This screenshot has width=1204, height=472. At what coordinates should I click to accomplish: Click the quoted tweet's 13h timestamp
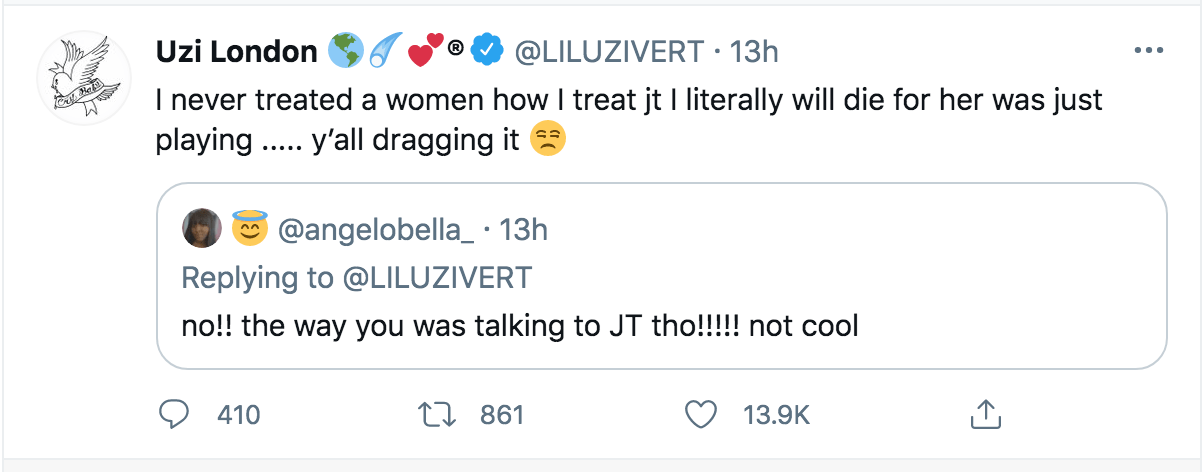click(x=522, y=231)
